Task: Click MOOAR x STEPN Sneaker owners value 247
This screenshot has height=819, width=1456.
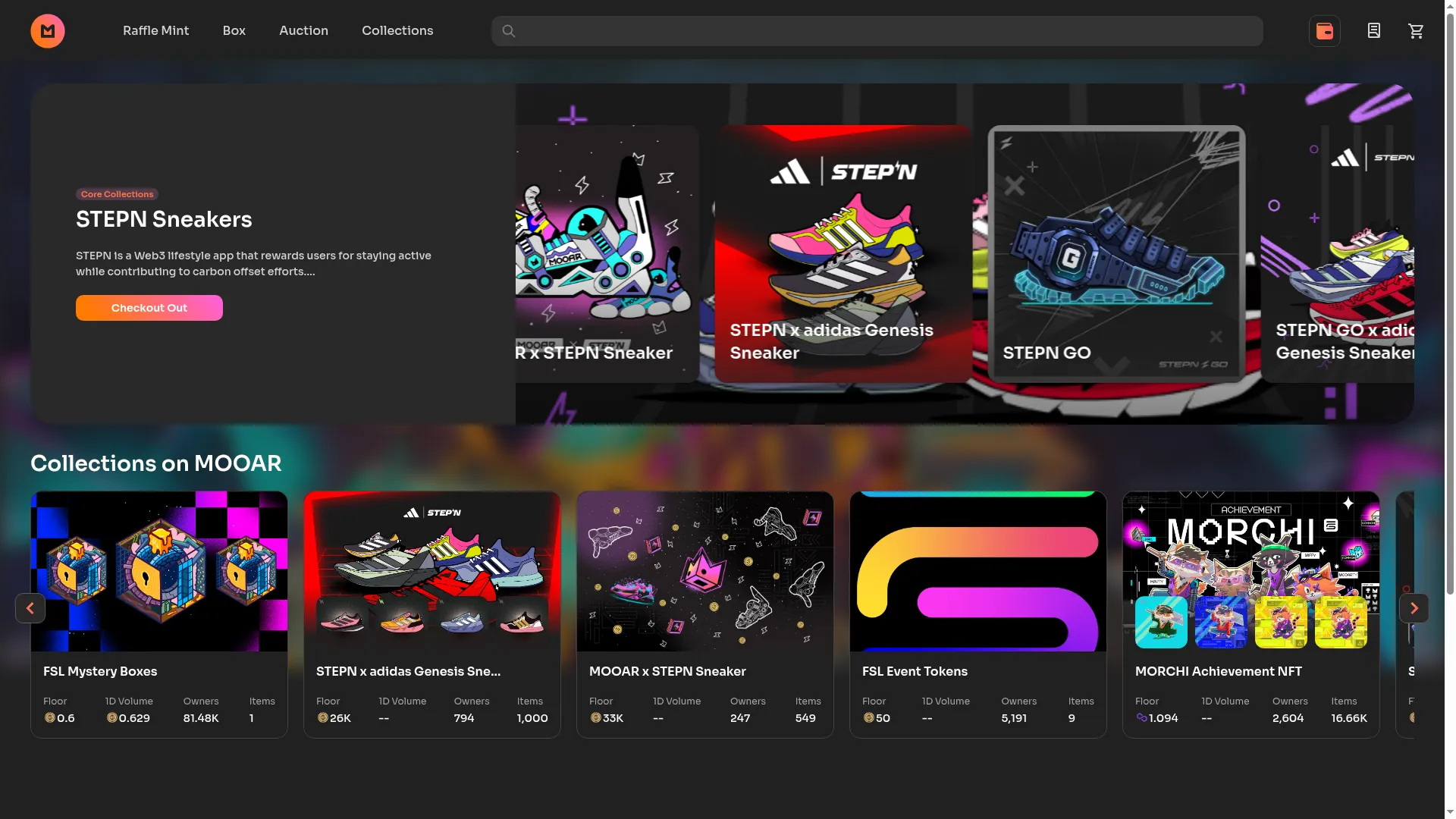Action: (x=740, y=718)
